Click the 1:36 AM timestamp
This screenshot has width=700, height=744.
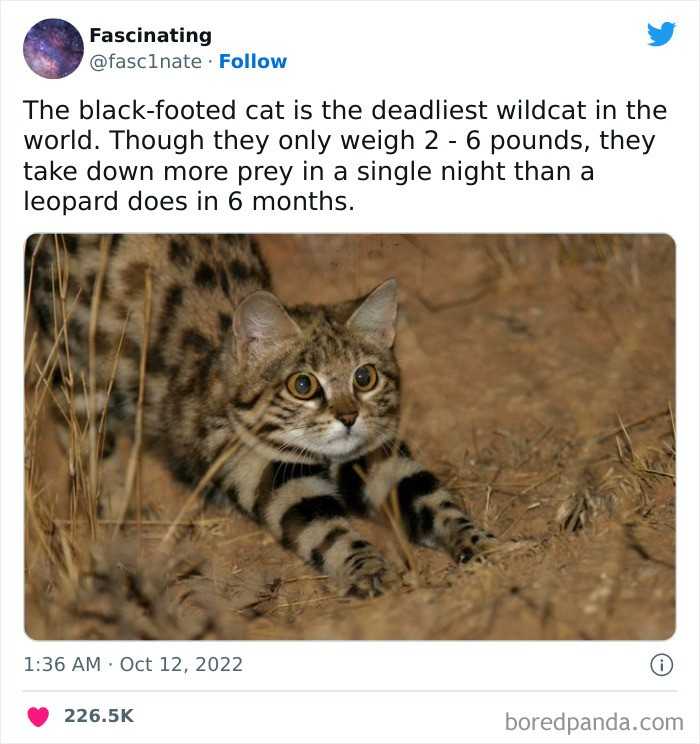[62, 664]
